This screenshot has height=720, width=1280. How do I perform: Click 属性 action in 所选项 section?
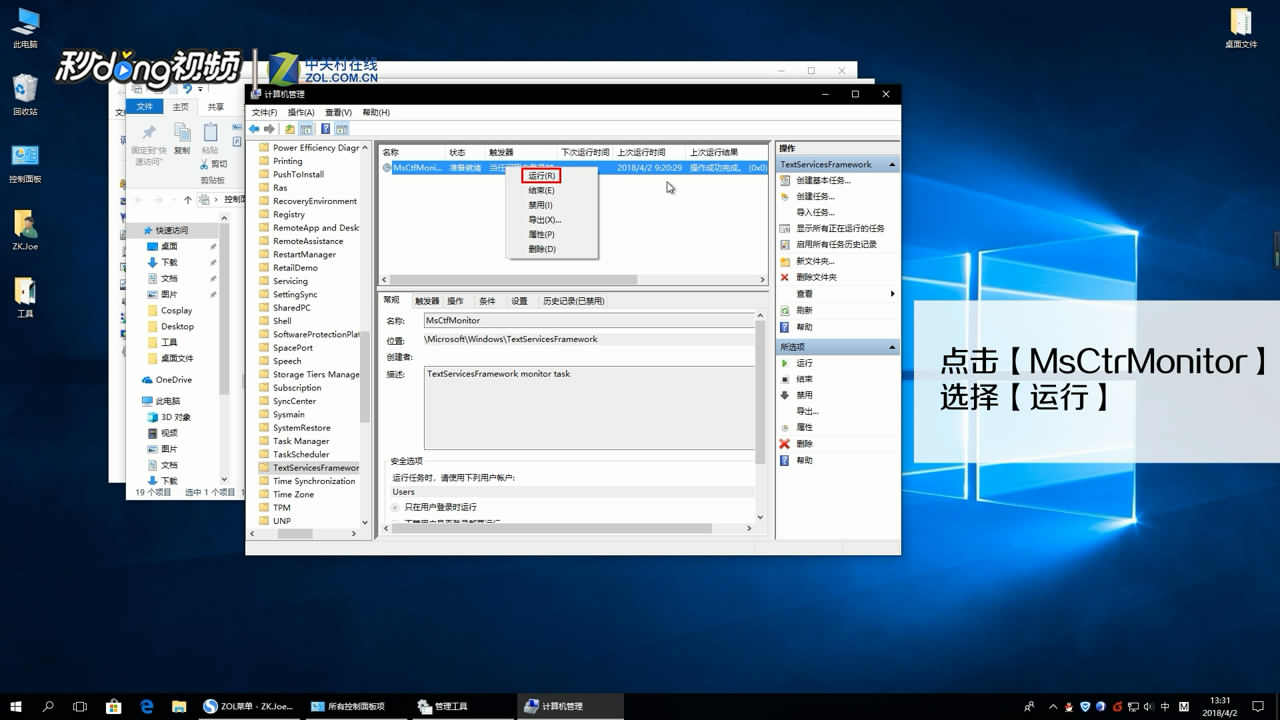click(804, 427)
